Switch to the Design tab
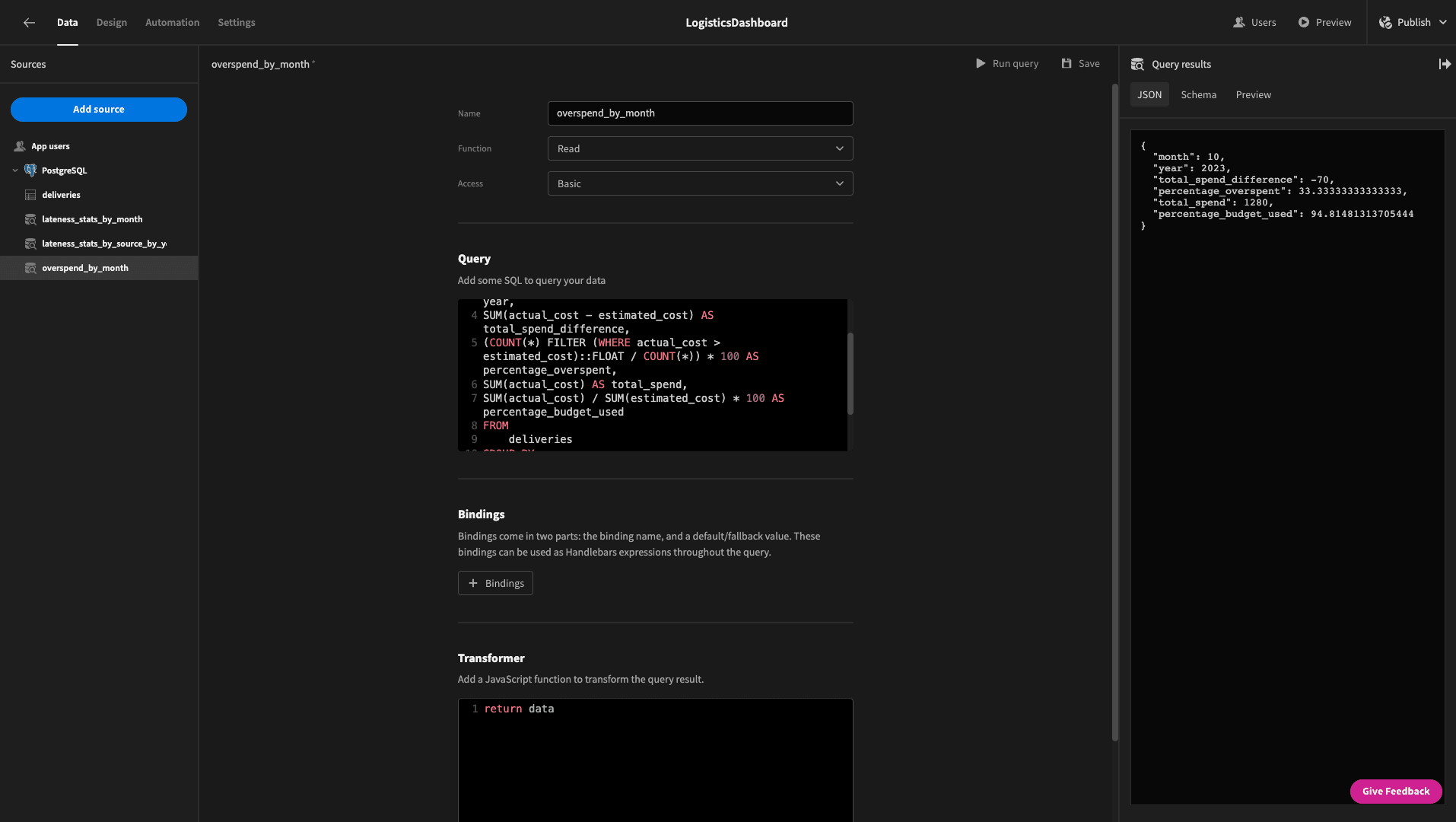Image resolution: width=1456 pixels, height=822 pixels. click(112, 23)
